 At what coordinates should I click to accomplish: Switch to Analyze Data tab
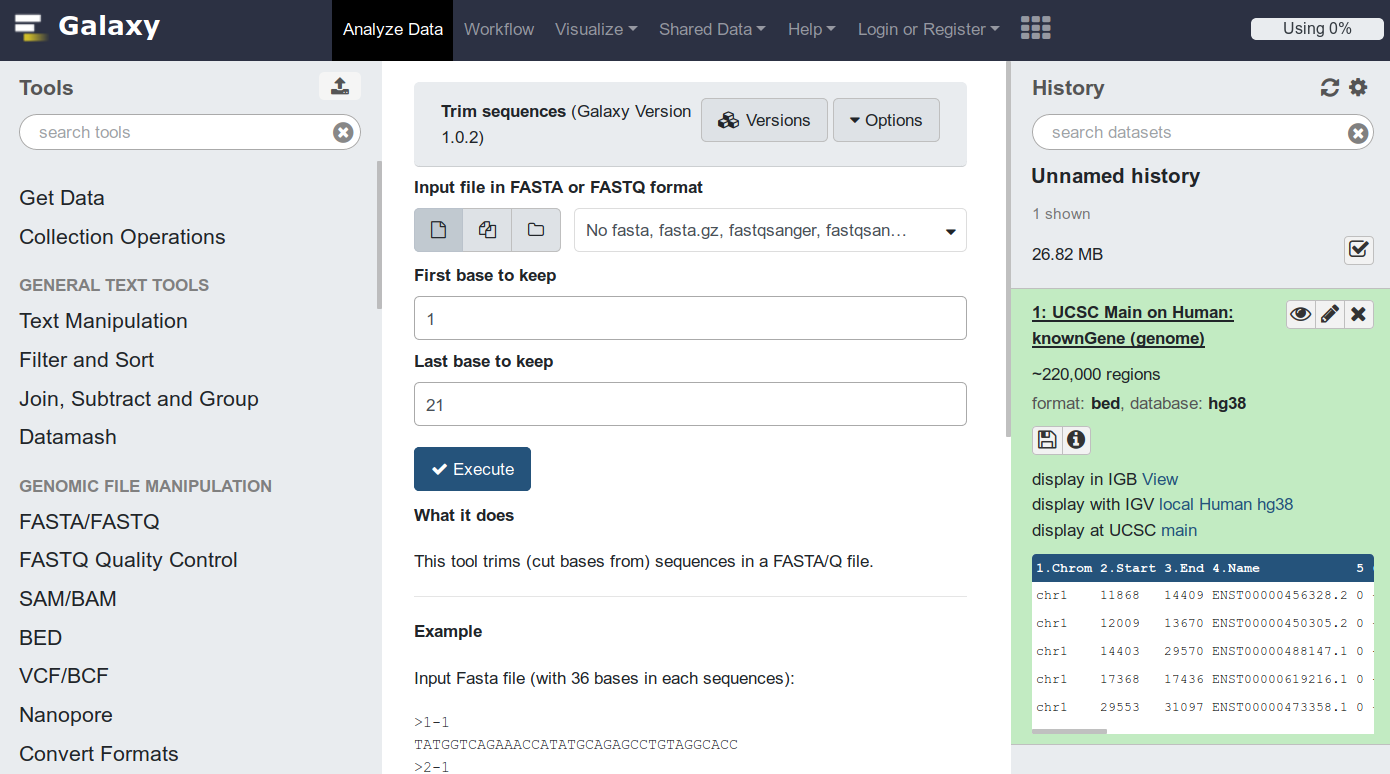pyautogui.click(x=393, y=29)
